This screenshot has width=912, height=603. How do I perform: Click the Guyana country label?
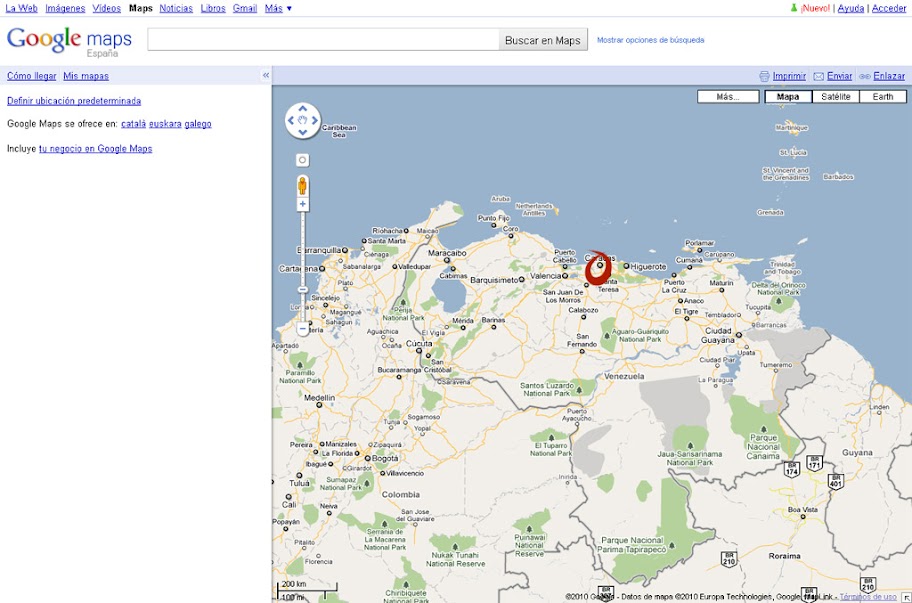pos(857,453)
